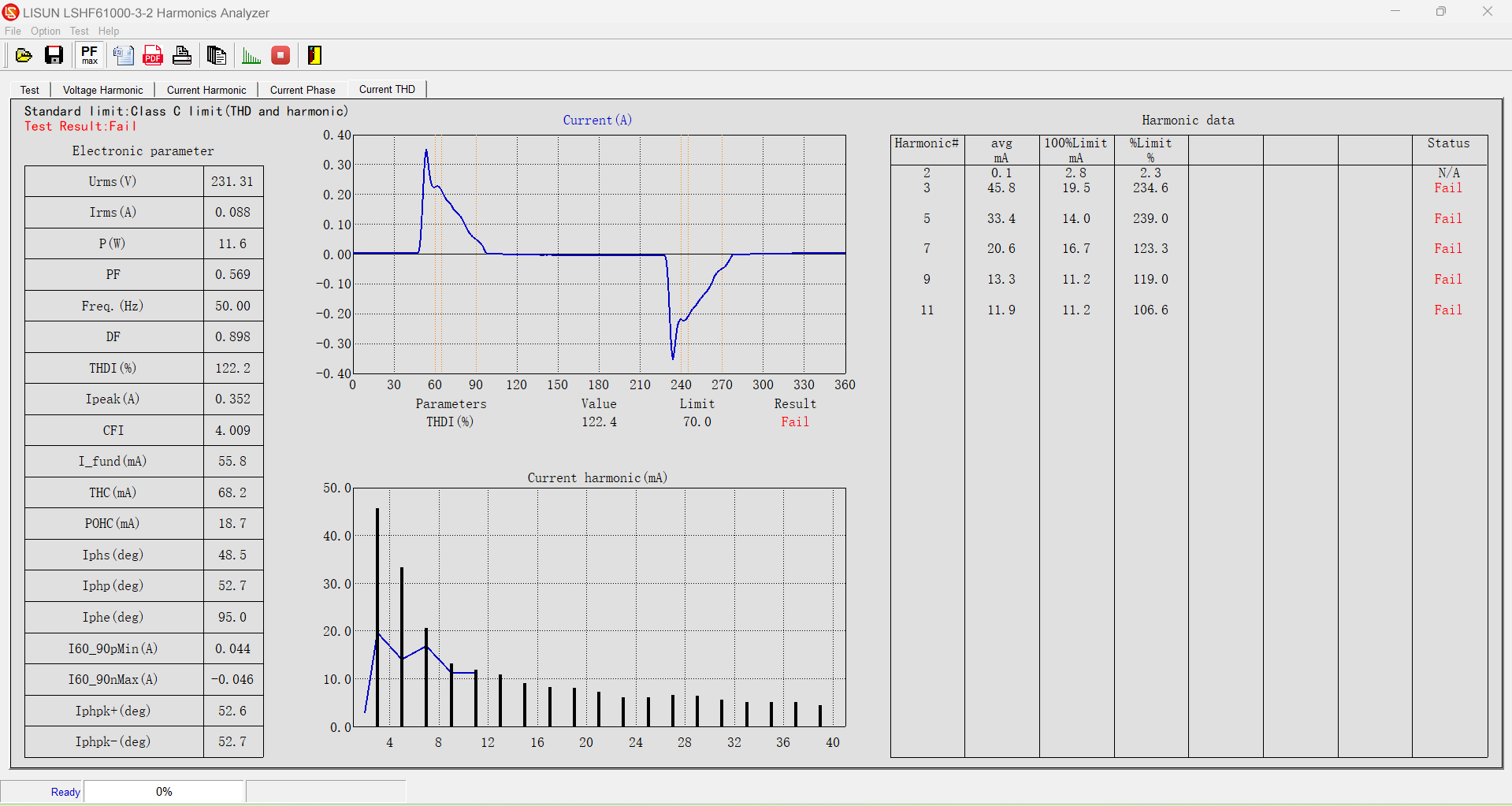This screenshot has height=806, width=1512.
Task: Click the Standard limit Class C text
Action: pyautogui.click(x=186, y=111)
